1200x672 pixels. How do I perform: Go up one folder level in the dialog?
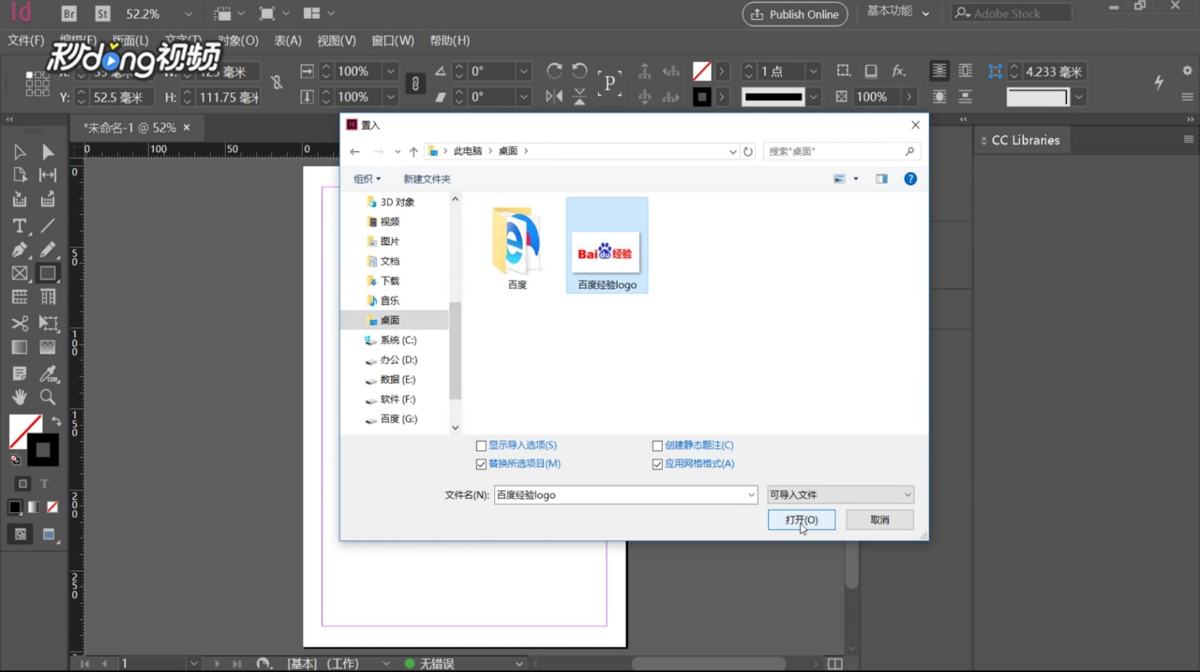click(414, 152)
